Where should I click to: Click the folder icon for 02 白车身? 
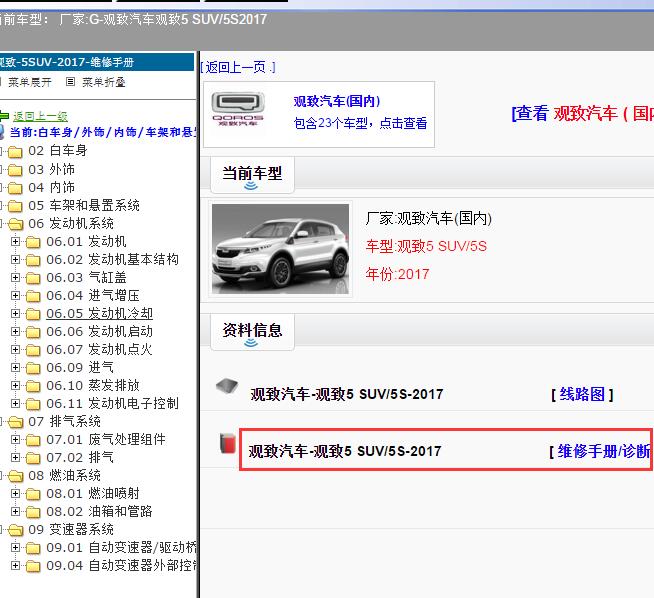[15, 151]
